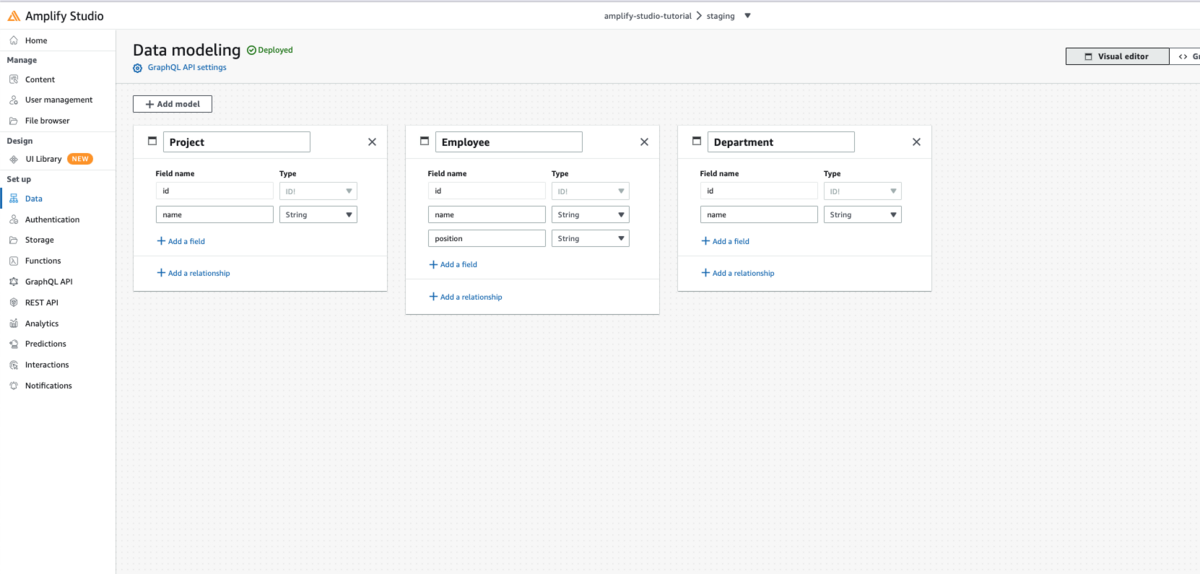The height and width of the screenshot is (574, 1200).
Task: Click the Interactions sidebar icon
Action: [14, 365]
